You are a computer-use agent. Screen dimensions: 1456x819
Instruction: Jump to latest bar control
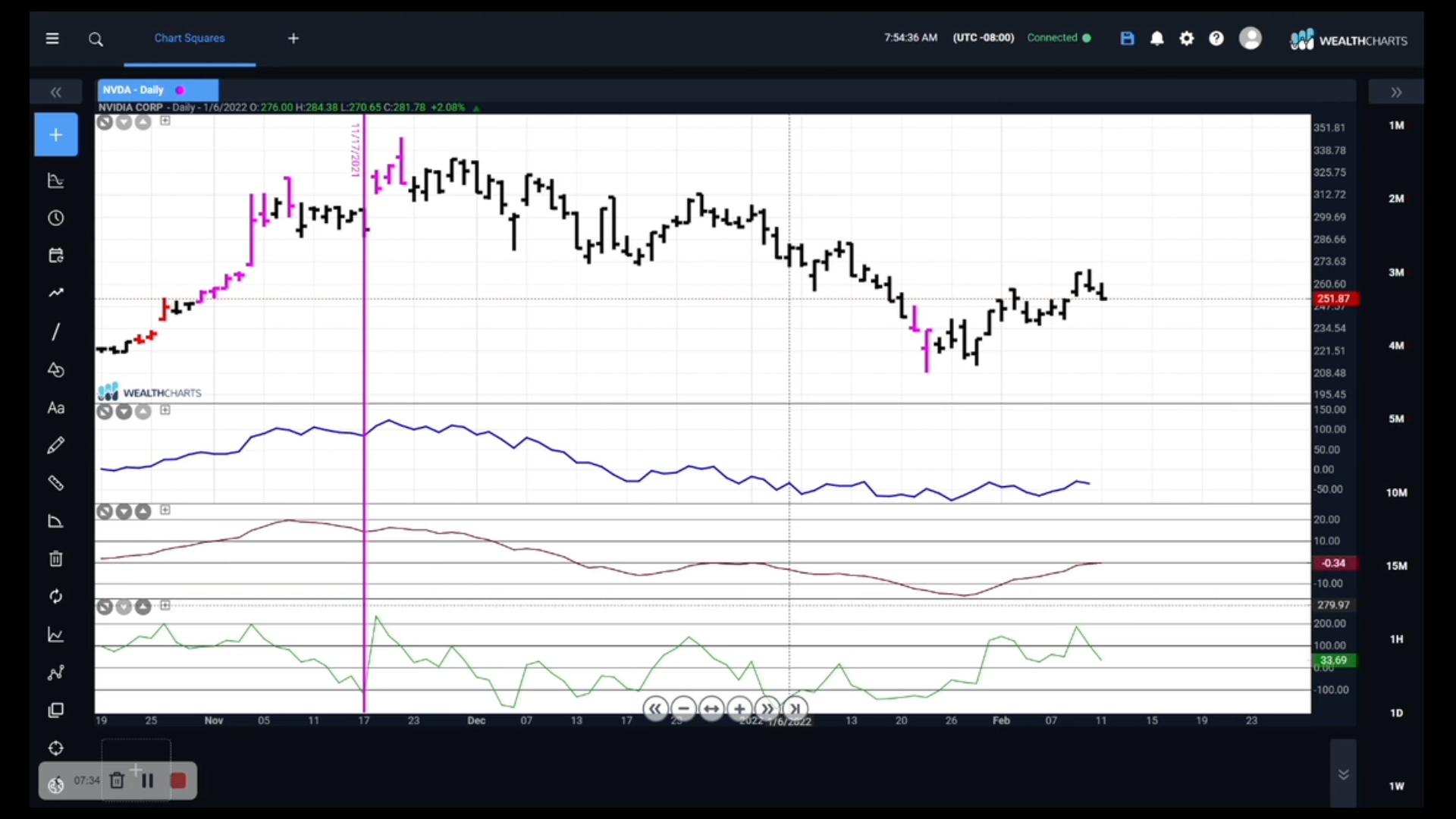(x=795, y=710)
